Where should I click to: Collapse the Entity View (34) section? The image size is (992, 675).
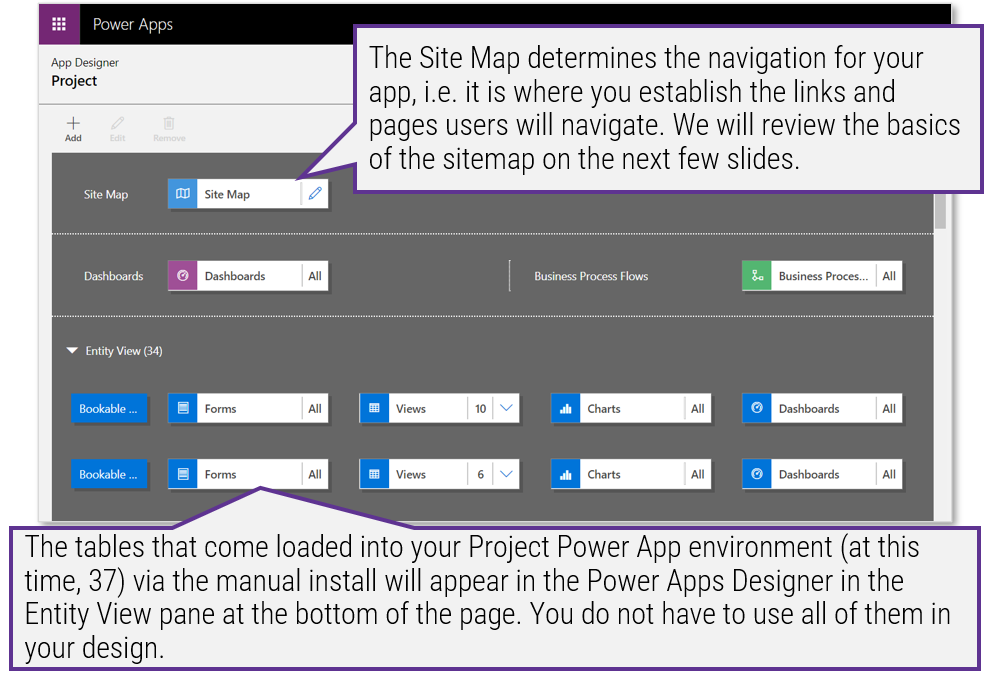pyautogui.click(x=72, y=350)
